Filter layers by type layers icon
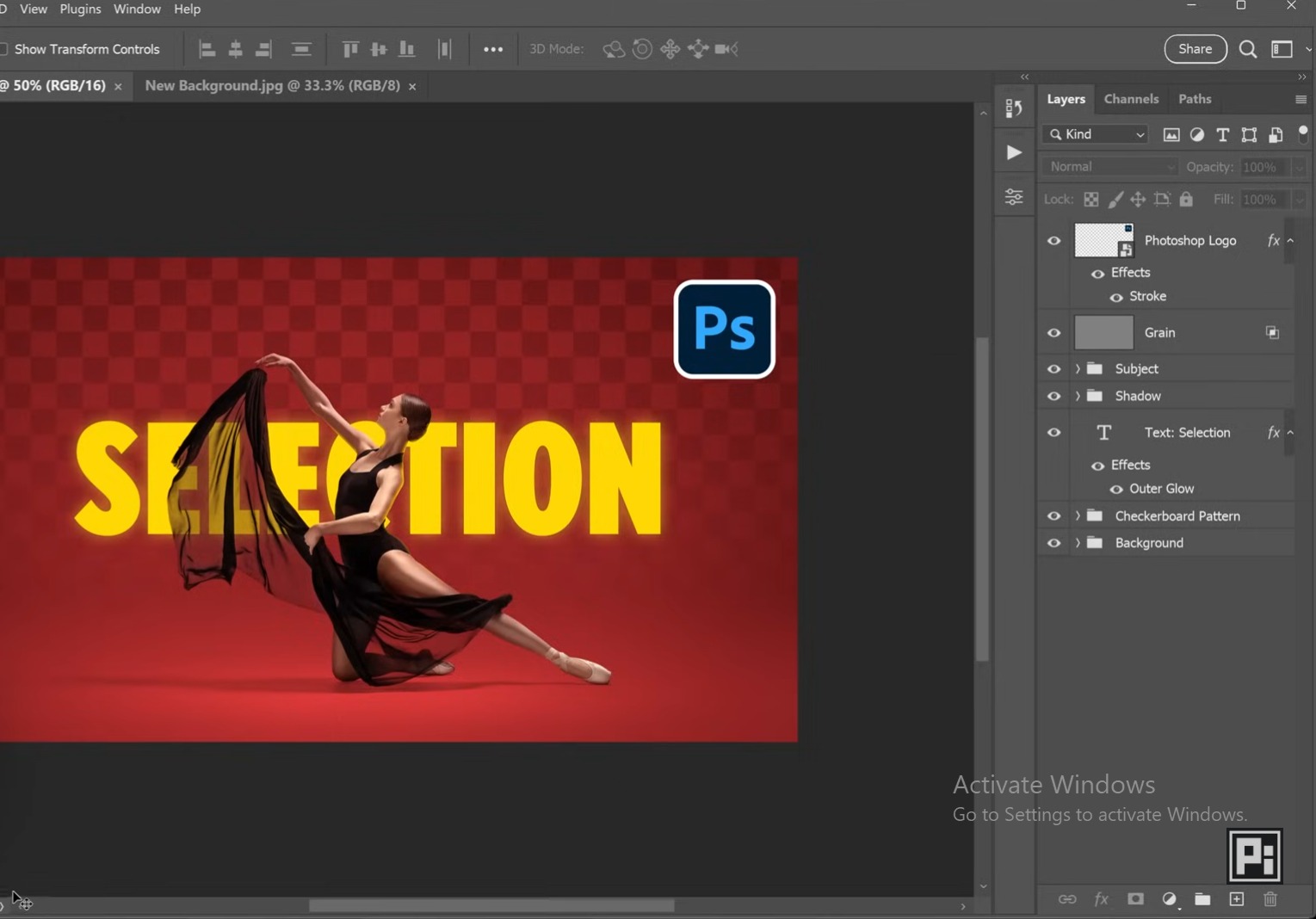This screenshot has width=1316, height=919. (x=1223, y=134)
